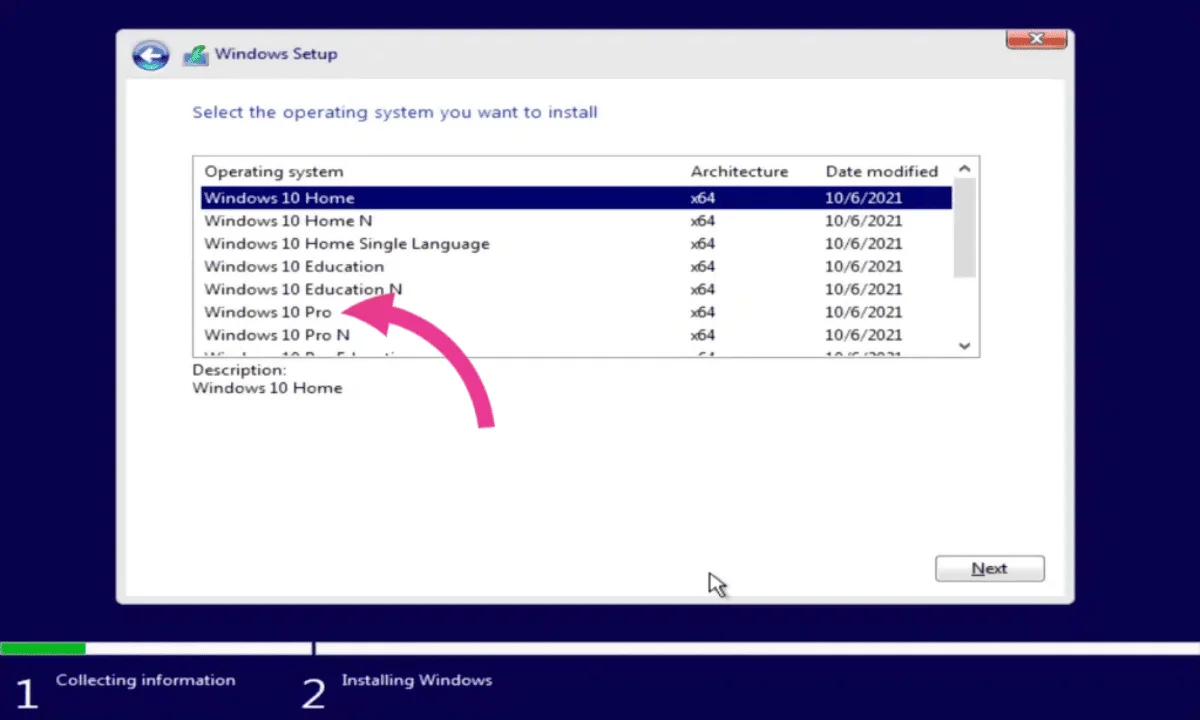Viewport: 1200px width, 720px height.
Task: Select Windows 10 Home in the list
Action: [576, 198]
